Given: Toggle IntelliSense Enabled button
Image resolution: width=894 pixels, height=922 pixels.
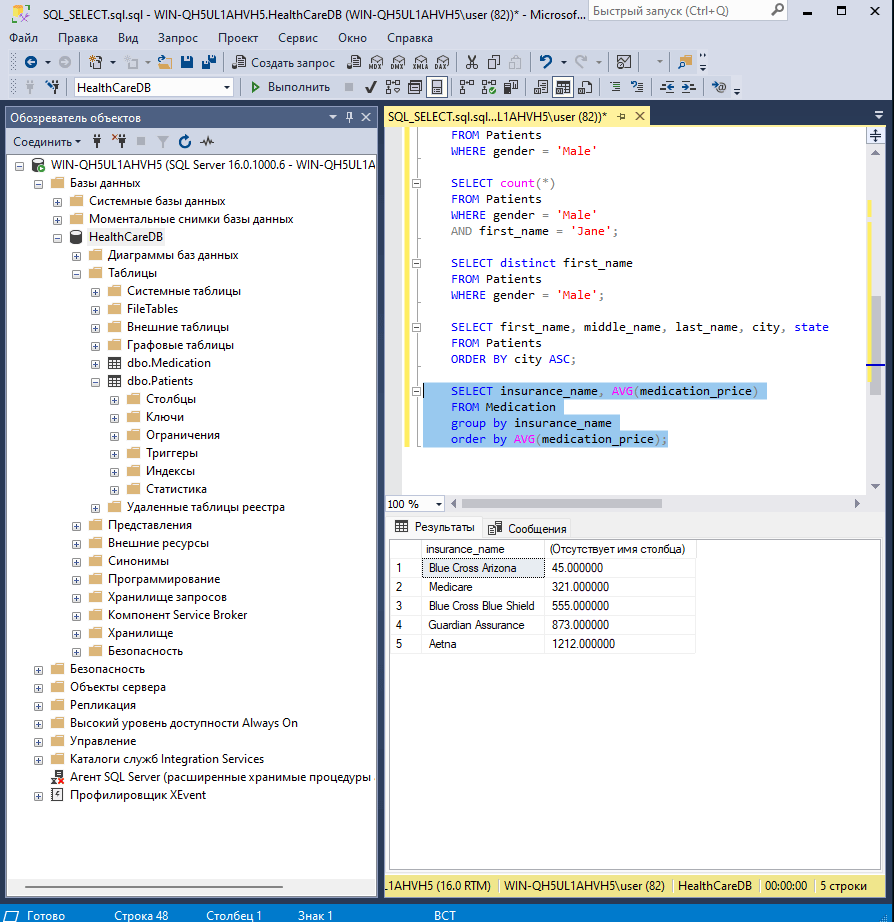Looking at the screenshot, I should (437, 87).
